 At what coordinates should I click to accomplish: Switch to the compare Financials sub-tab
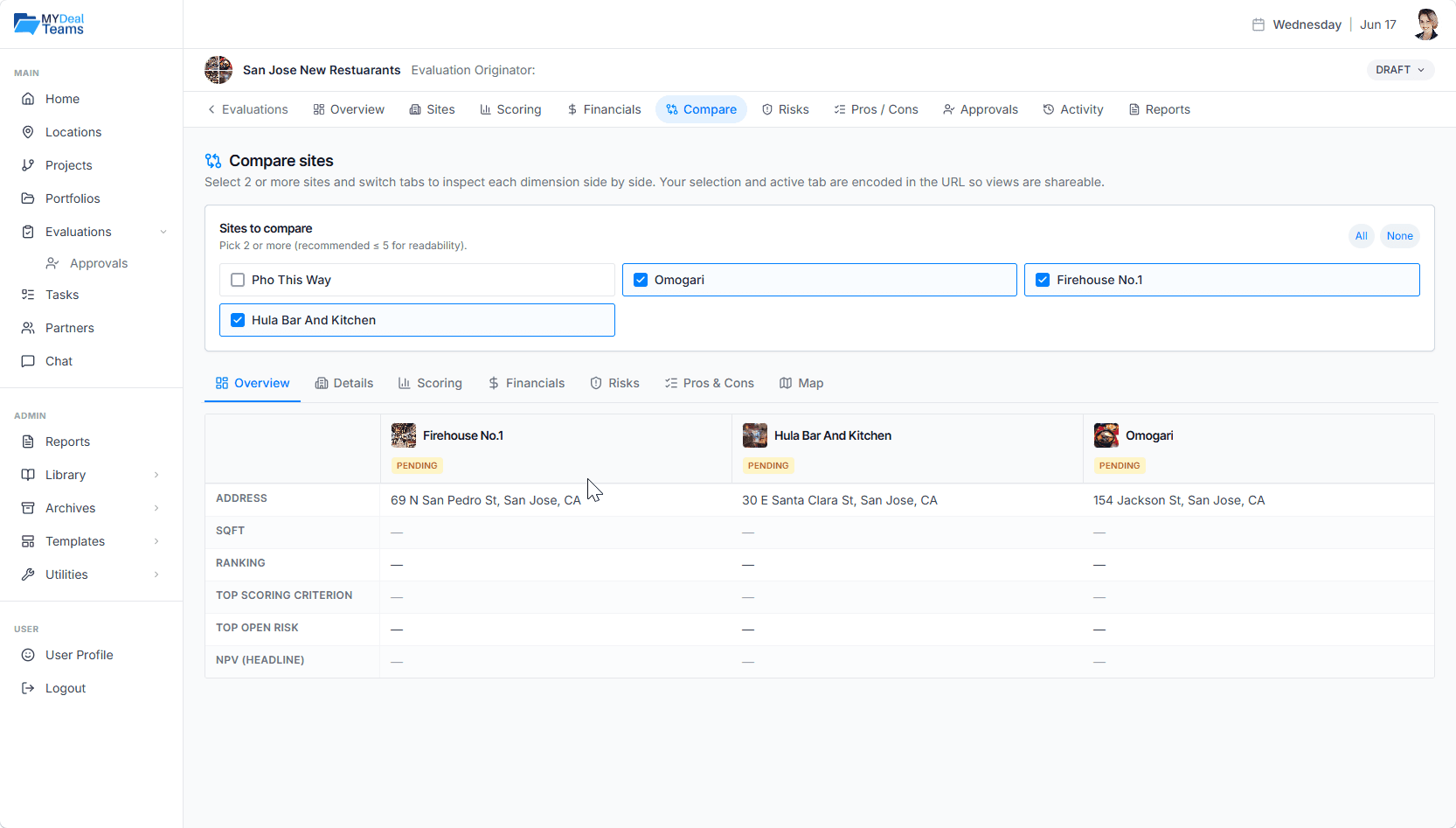[526, 383]
